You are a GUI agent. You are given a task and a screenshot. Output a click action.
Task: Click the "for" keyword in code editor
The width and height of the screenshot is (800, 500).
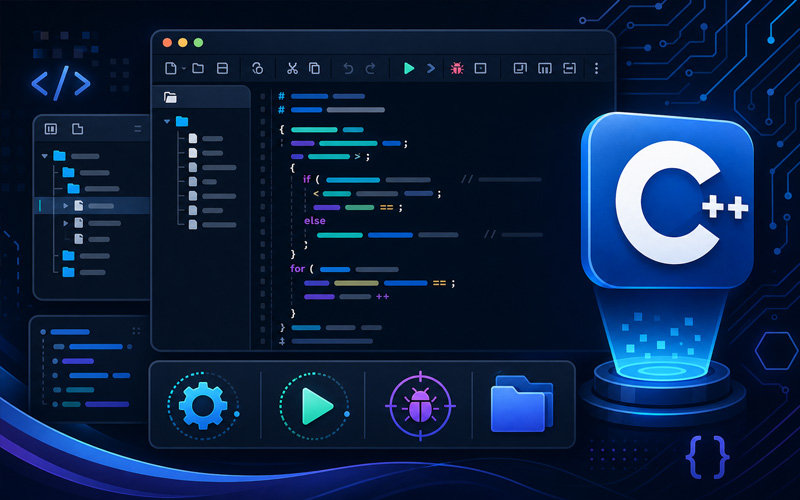[x=297, y=268]
